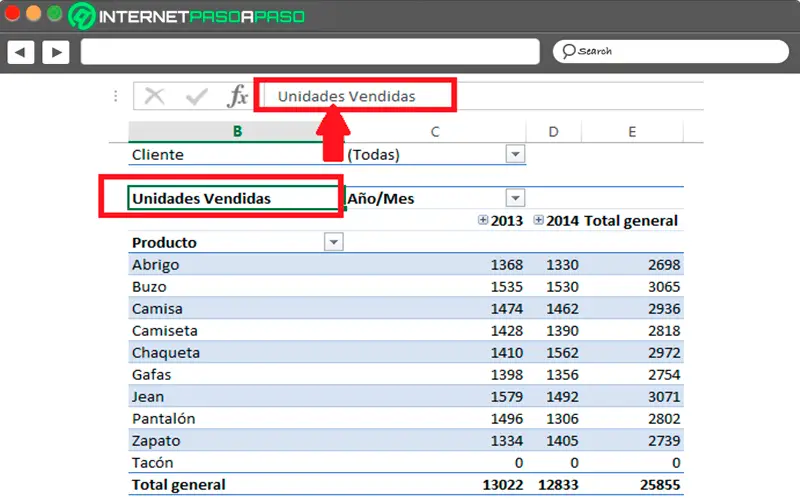Click the browser back arrow button

tap(20, 52)
